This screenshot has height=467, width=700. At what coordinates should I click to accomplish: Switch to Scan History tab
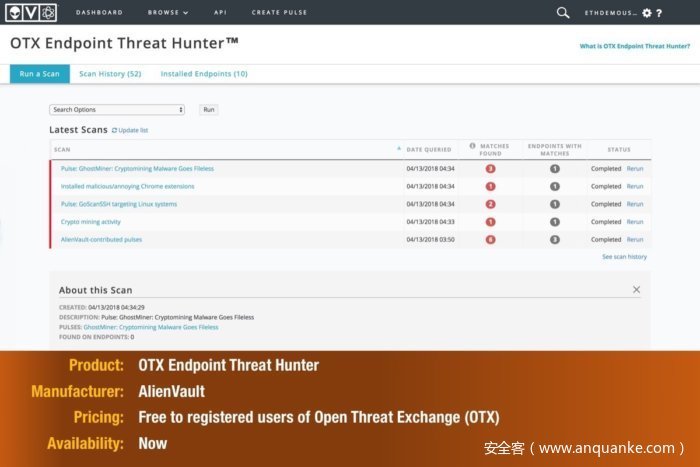tap(110, 74)
